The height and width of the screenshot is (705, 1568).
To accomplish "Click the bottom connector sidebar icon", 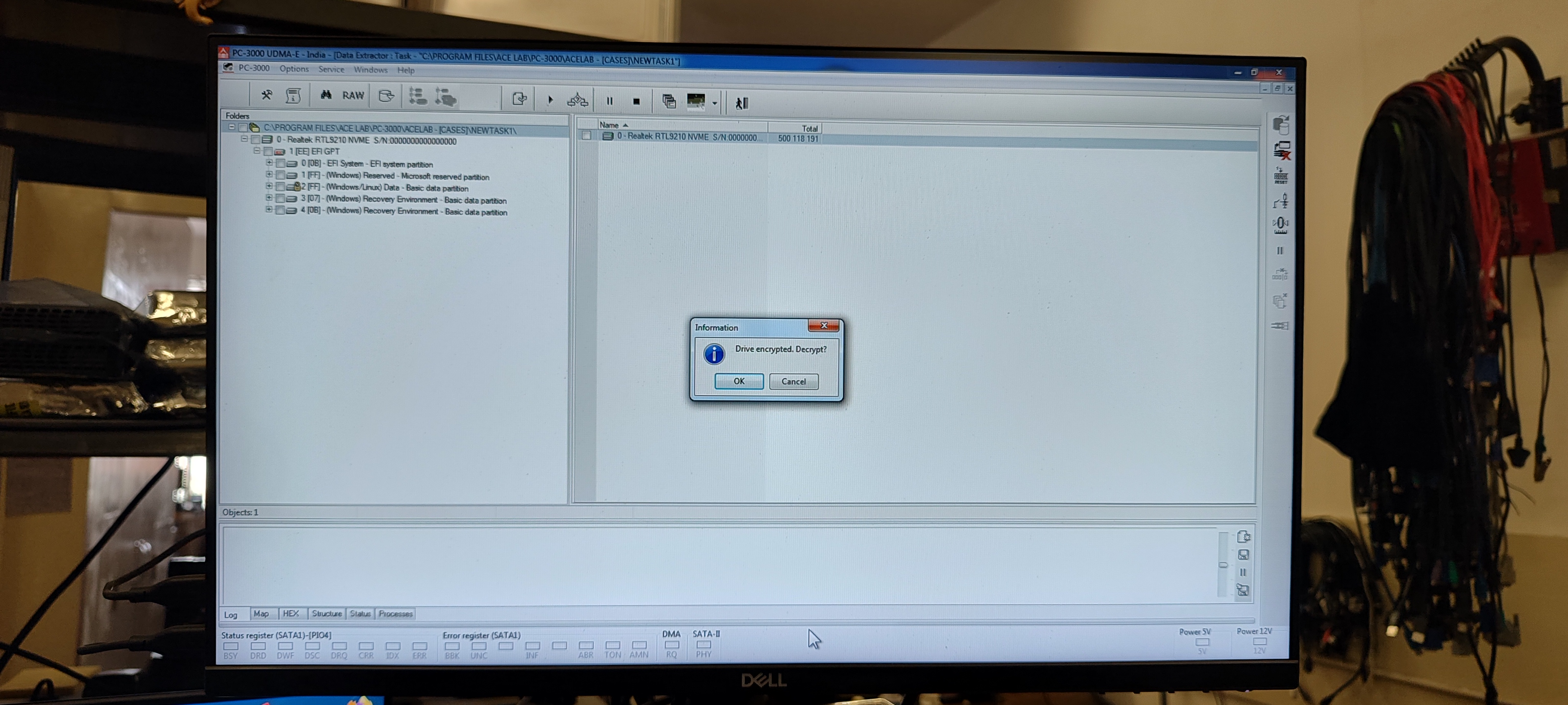I will [x=1279, y=326].
